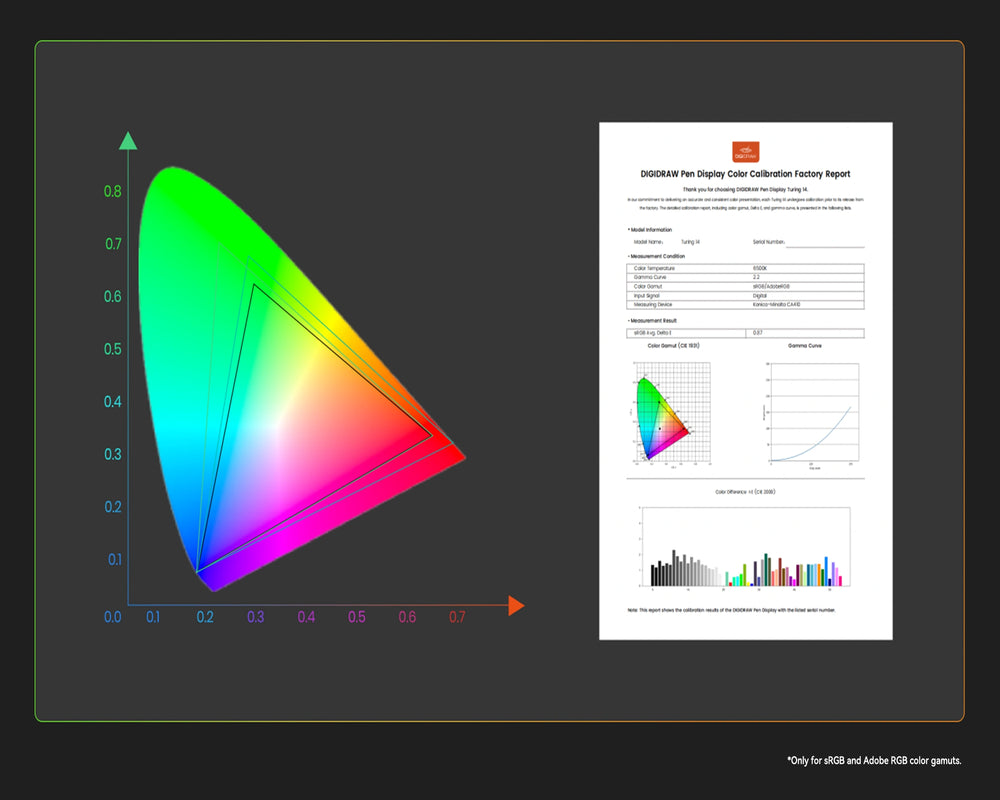This screenshot has width=1000, height=800.
Task: Click the origin label "0.0"
Action: click(x=113, y=617)
